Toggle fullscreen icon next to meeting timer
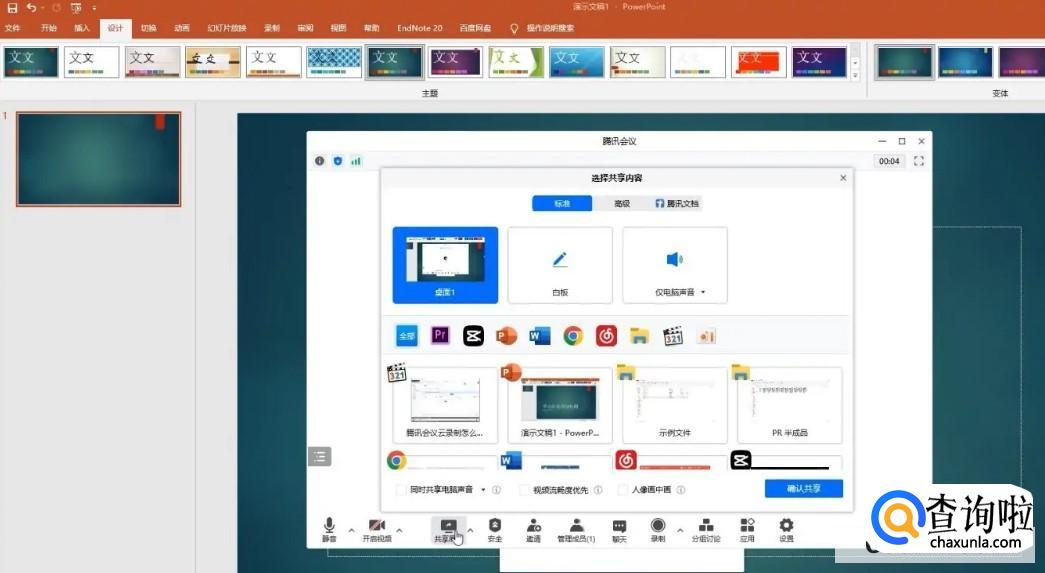 tap(919, 161)
